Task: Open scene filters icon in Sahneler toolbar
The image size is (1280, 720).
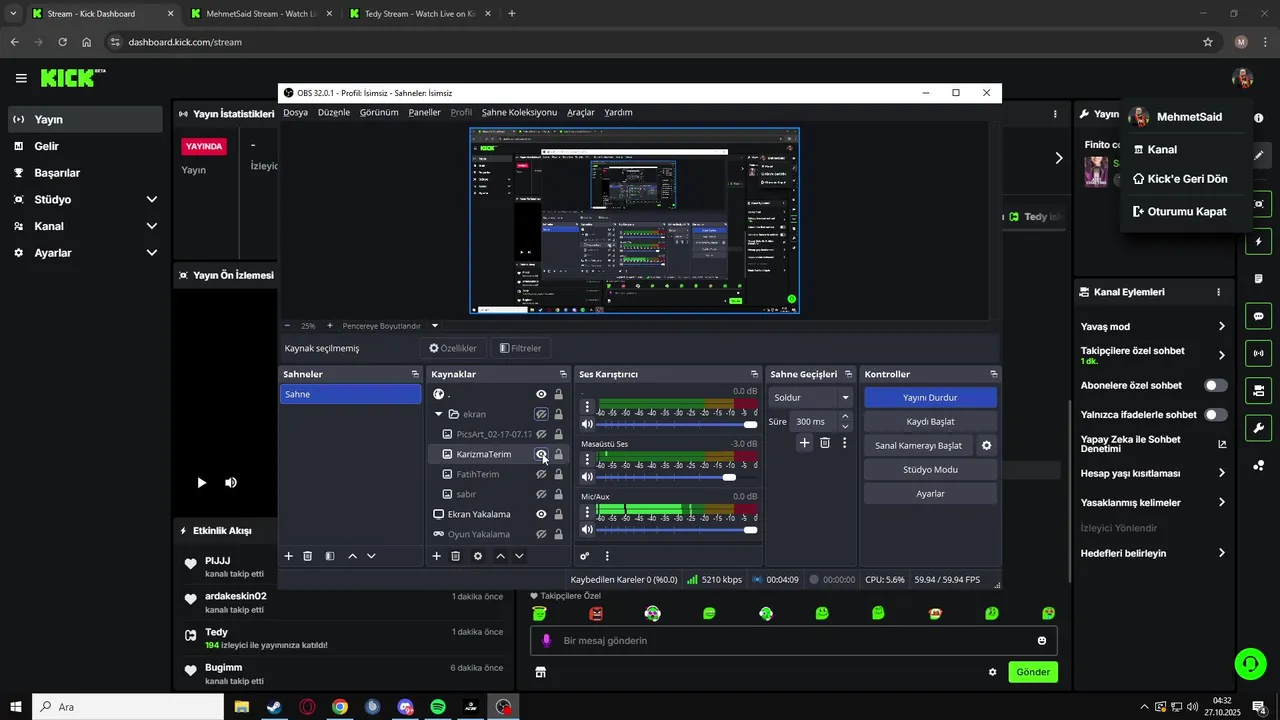Action: tap(329, 556)
